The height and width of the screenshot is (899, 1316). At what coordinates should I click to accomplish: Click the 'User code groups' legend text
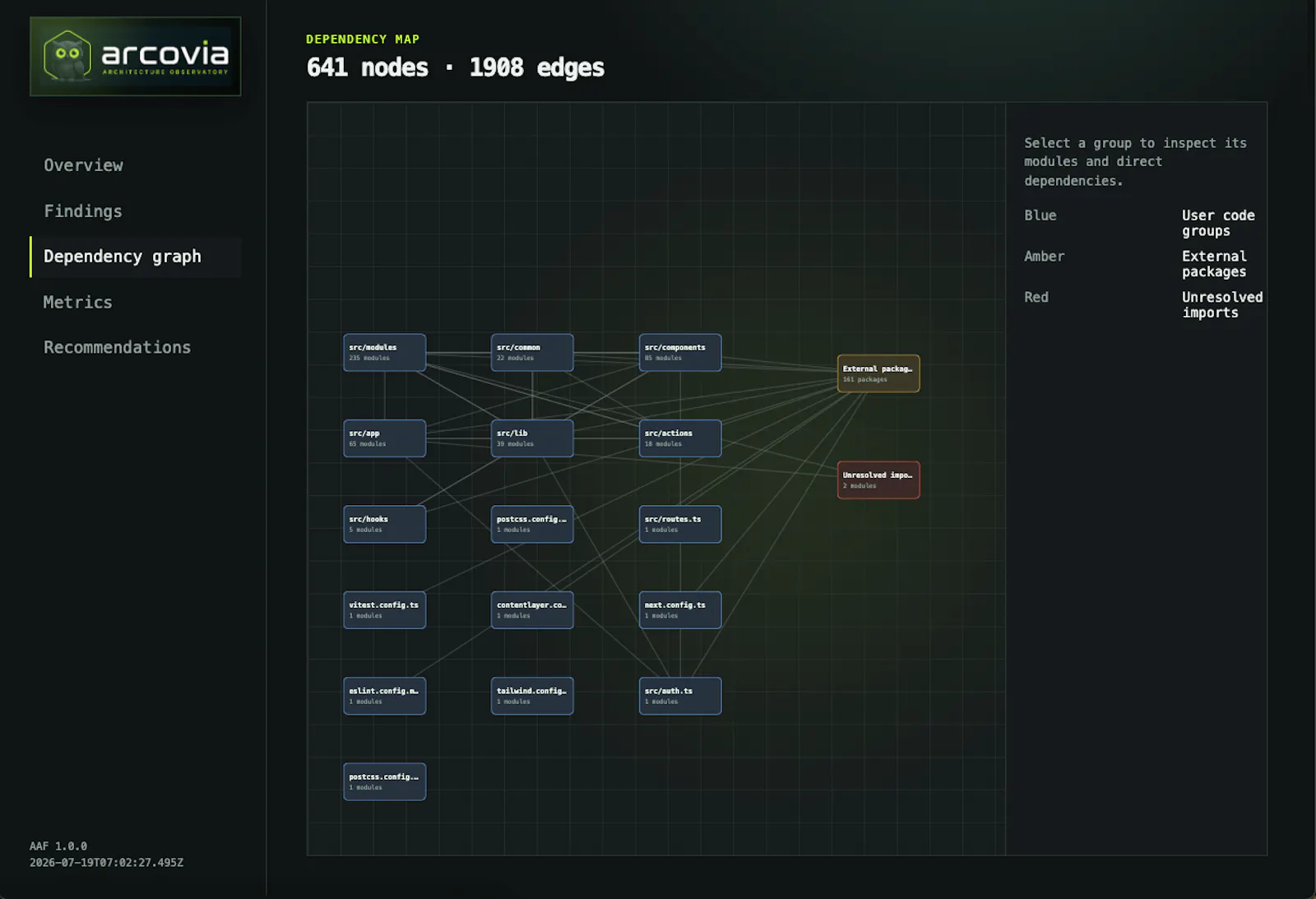coord(1218,223)
